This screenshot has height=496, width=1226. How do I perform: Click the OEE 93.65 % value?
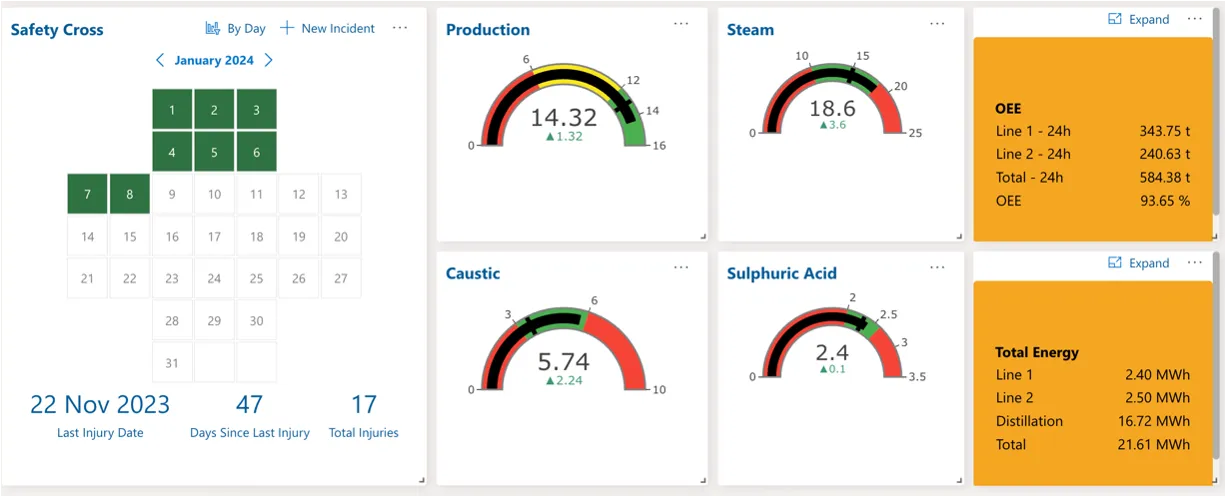tap(1165, 200)
